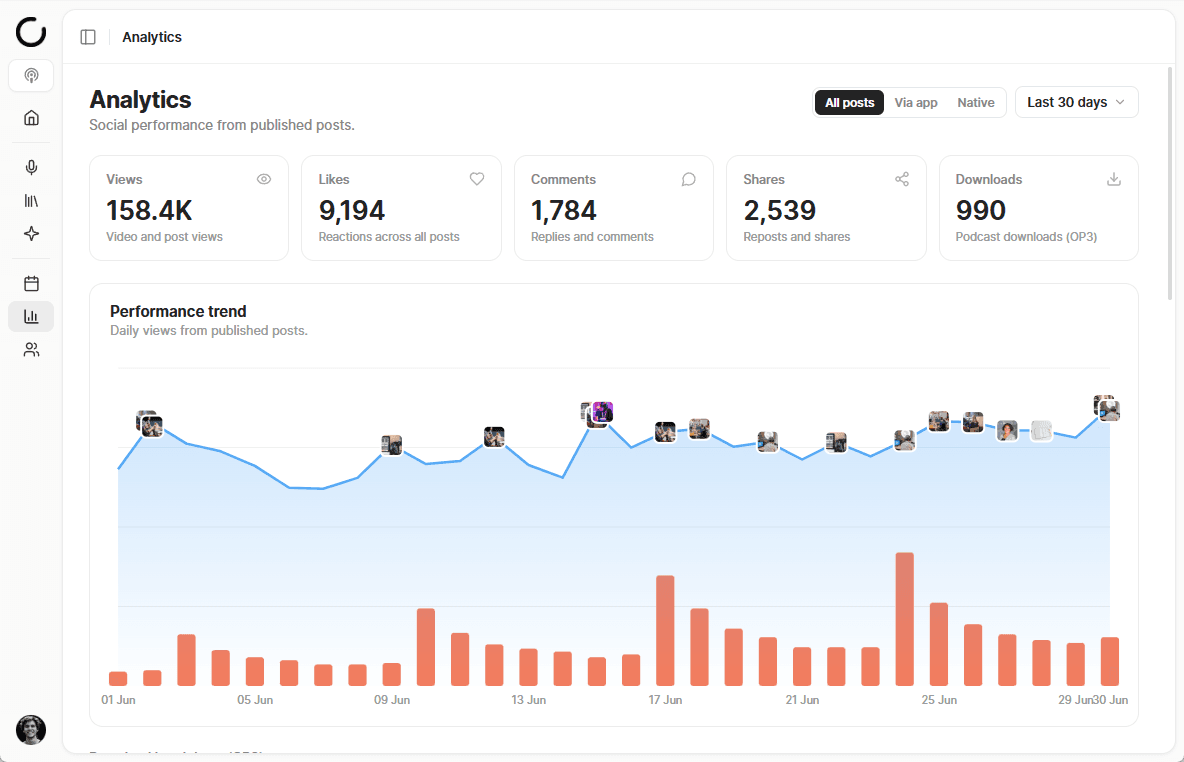This screenshot has width=1184, height=762.
Task: Select the bar chart analytics icon
Action: pyautogui.click(x=31, y=316)
